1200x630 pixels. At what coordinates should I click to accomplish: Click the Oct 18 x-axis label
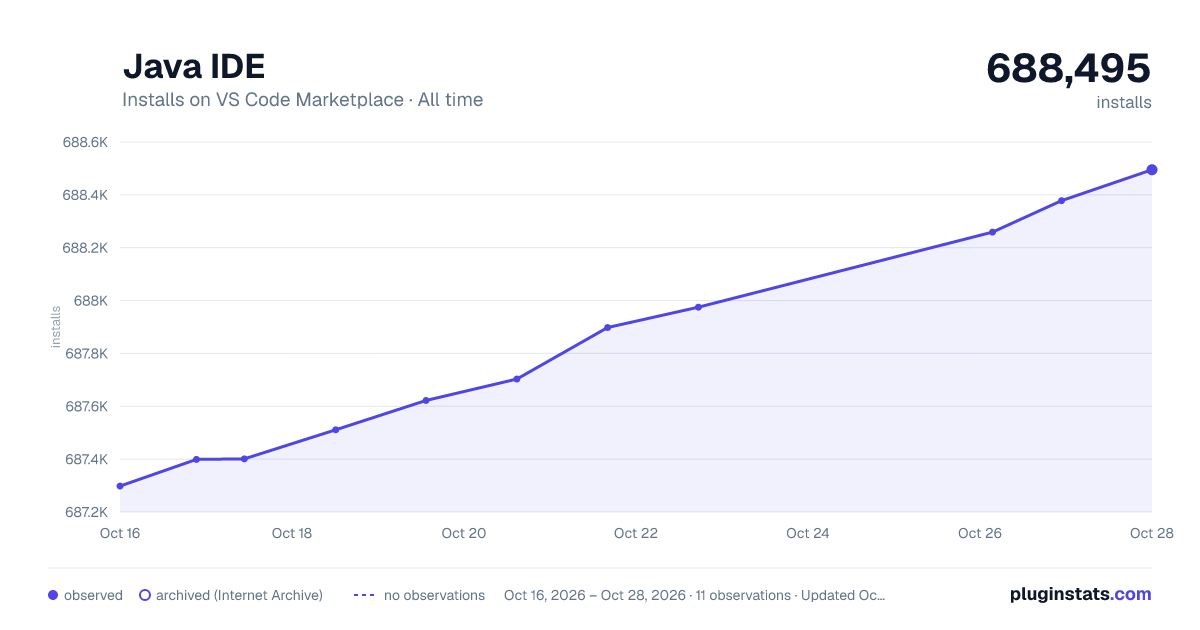point(292,533)
